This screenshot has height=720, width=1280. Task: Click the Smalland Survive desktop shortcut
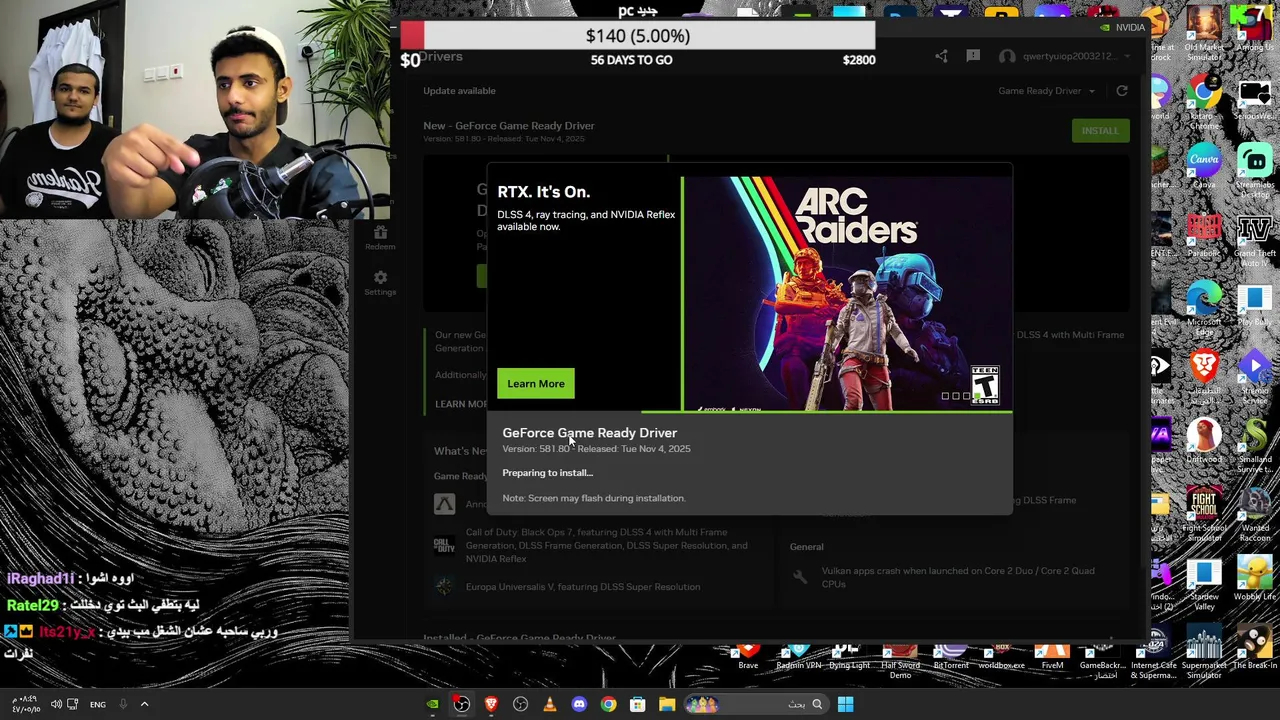point(1254,445)
